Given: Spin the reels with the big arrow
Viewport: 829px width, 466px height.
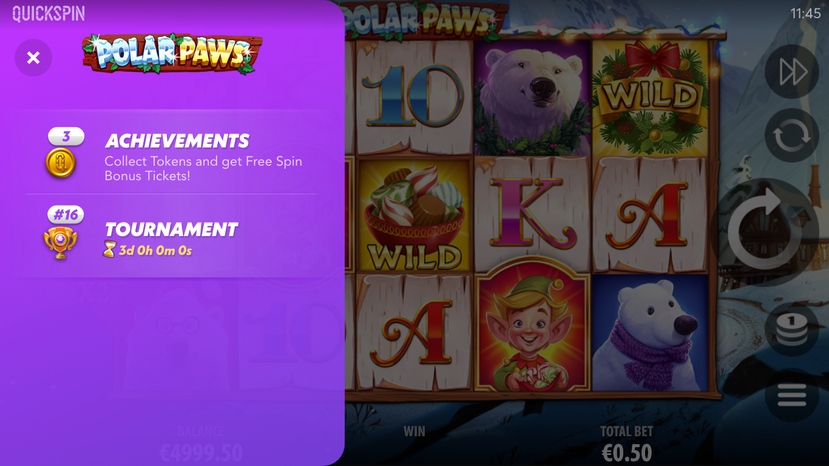Looking at the screenshot, I should click(765, 232).
